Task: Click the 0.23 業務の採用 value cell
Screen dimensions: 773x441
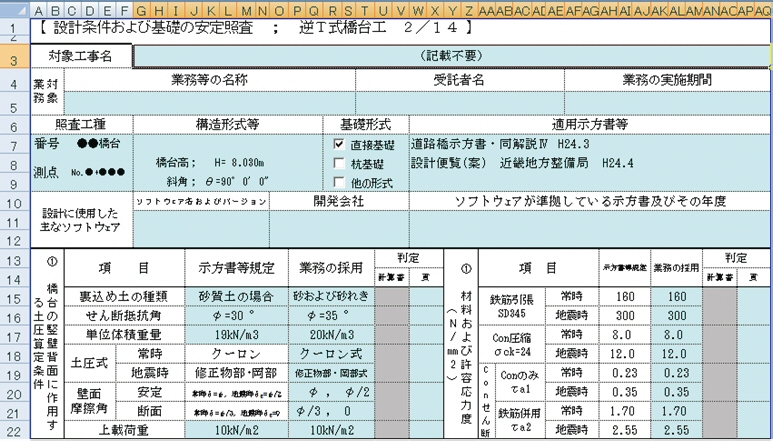Action: tap(676, 373)
